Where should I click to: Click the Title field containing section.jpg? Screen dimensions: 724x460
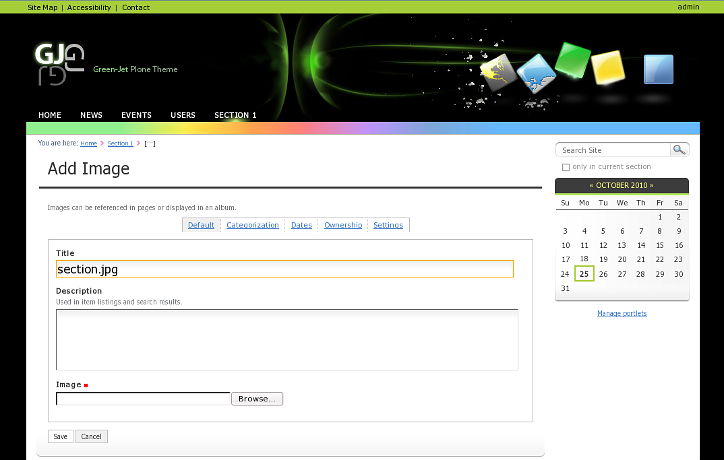click(x=284, y=269)
